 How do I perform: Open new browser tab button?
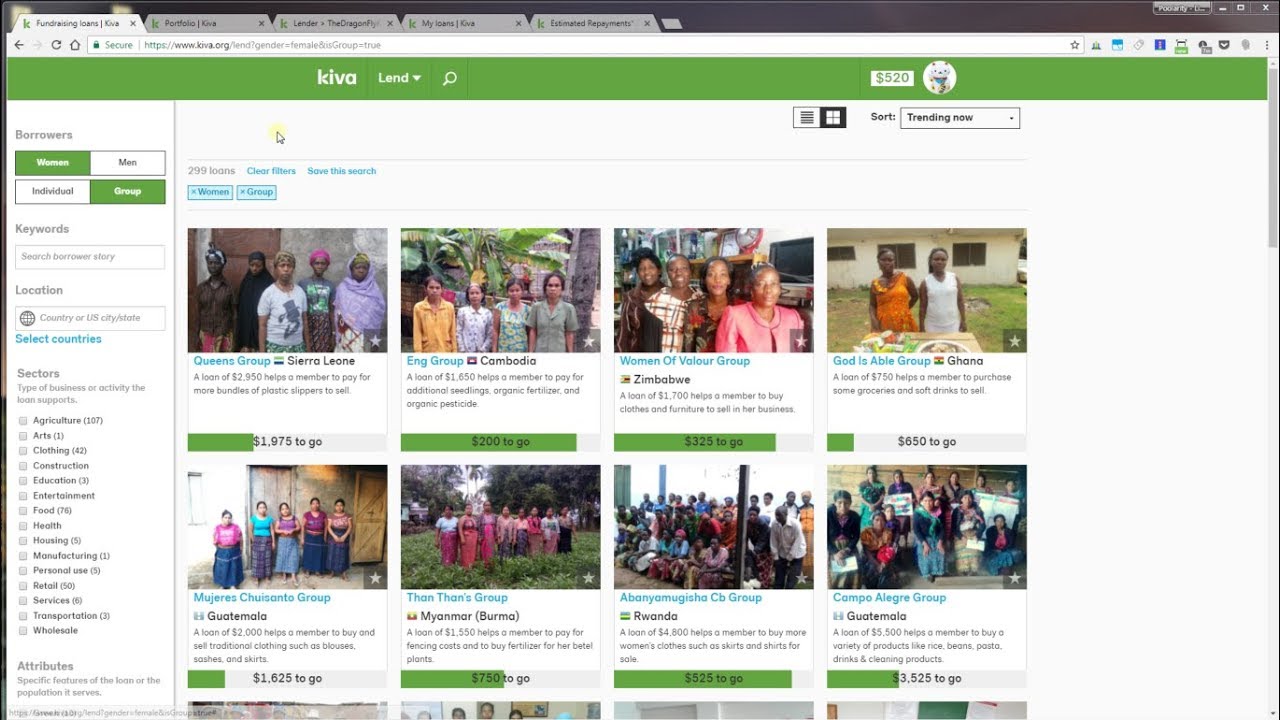coord(672,24)
